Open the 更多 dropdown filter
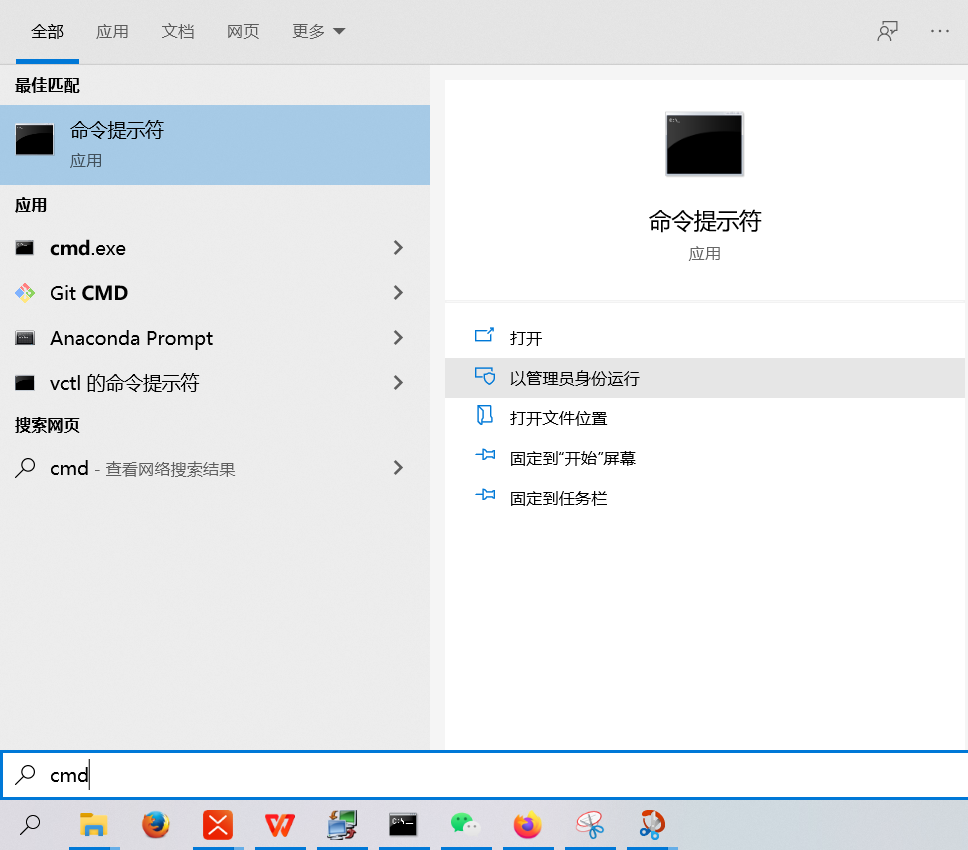Image resolution: width=968 pixels, height=850 pixels. click(x=318, y=31)
